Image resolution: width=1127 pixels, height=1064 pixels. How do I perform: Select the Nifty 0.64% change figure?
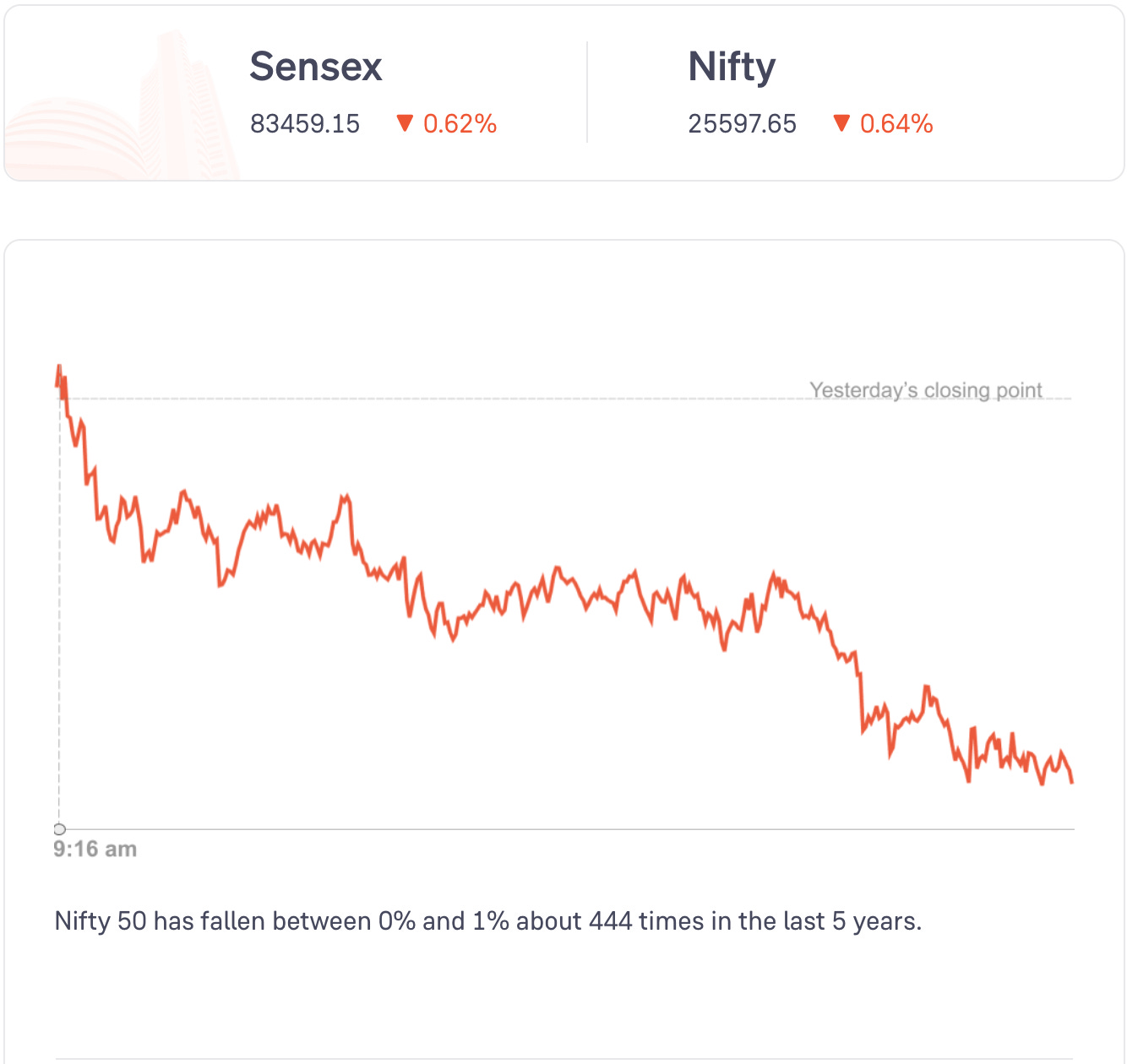pyautogui.click(x=896, y=124)
